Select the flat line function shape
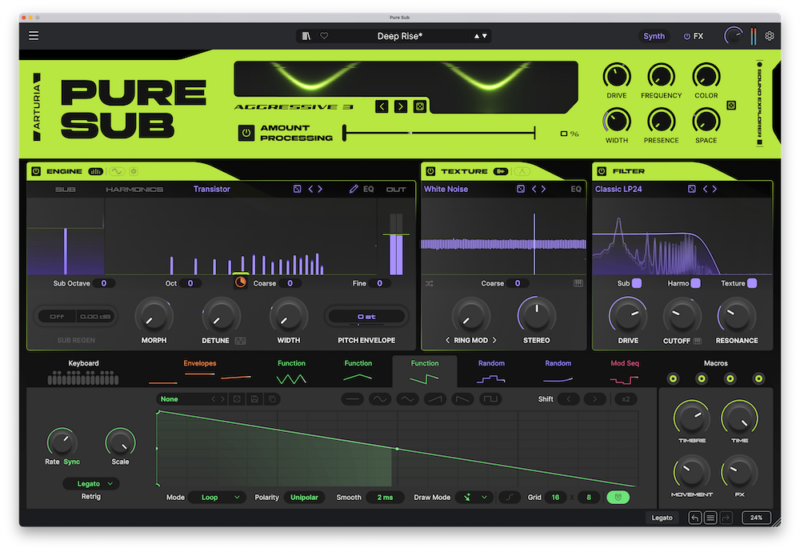 pos(352,399)
